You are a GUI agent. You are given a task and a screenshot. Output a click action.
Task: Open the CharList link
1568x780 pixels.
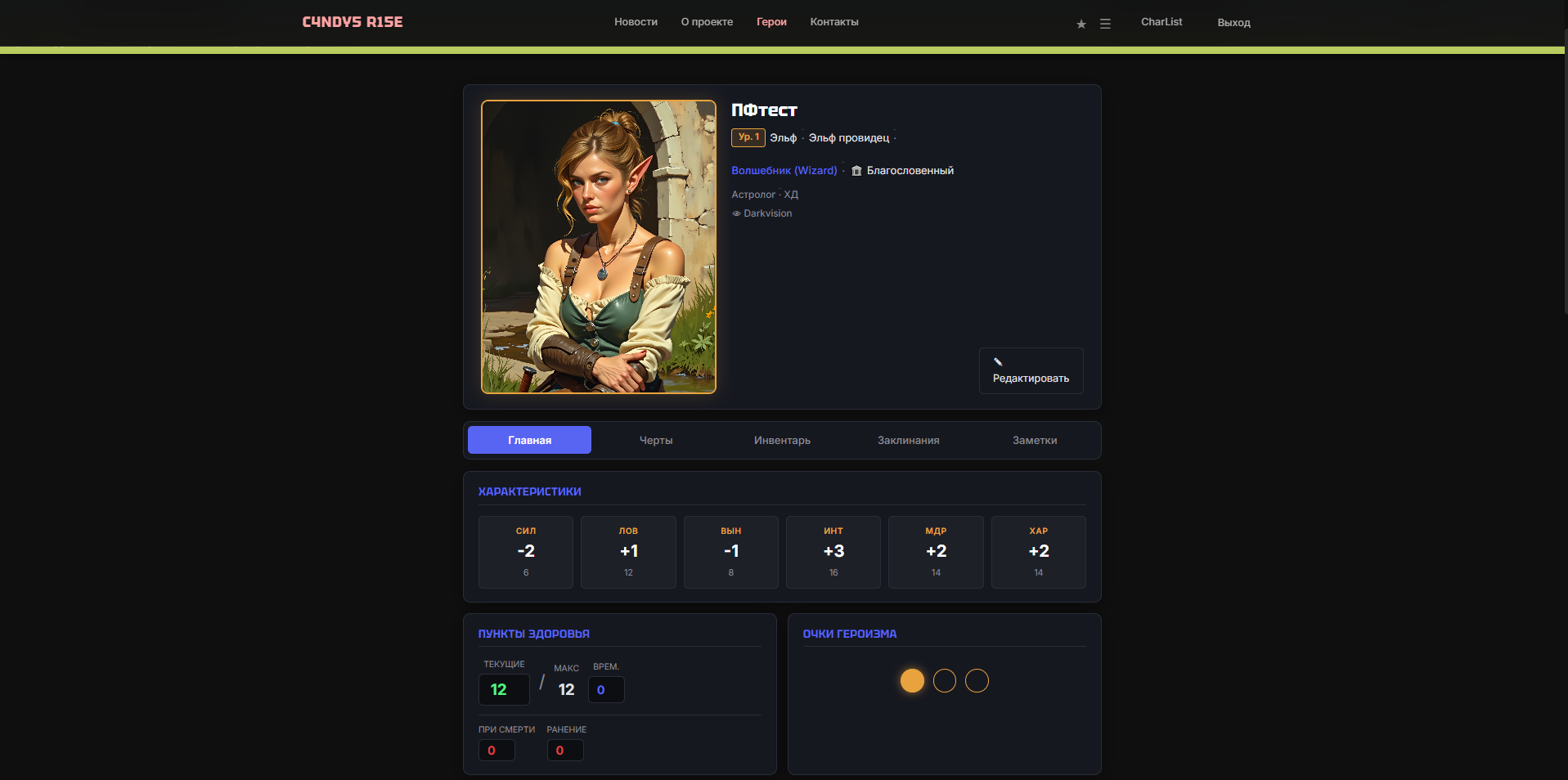(x=1161, y=22)
